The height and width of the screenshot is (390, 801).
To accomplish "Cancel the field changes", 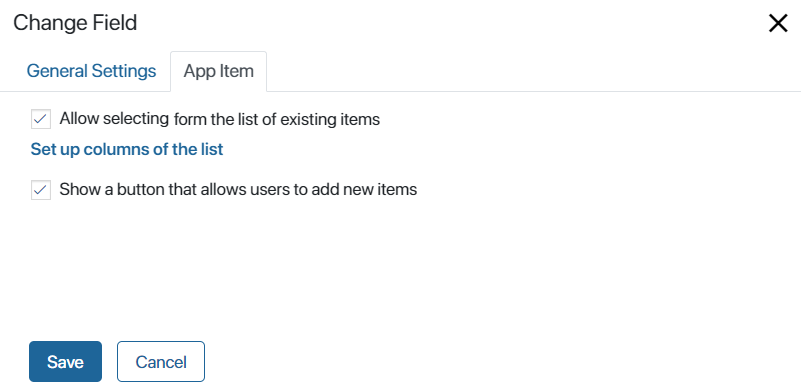I will coord(161,361).
